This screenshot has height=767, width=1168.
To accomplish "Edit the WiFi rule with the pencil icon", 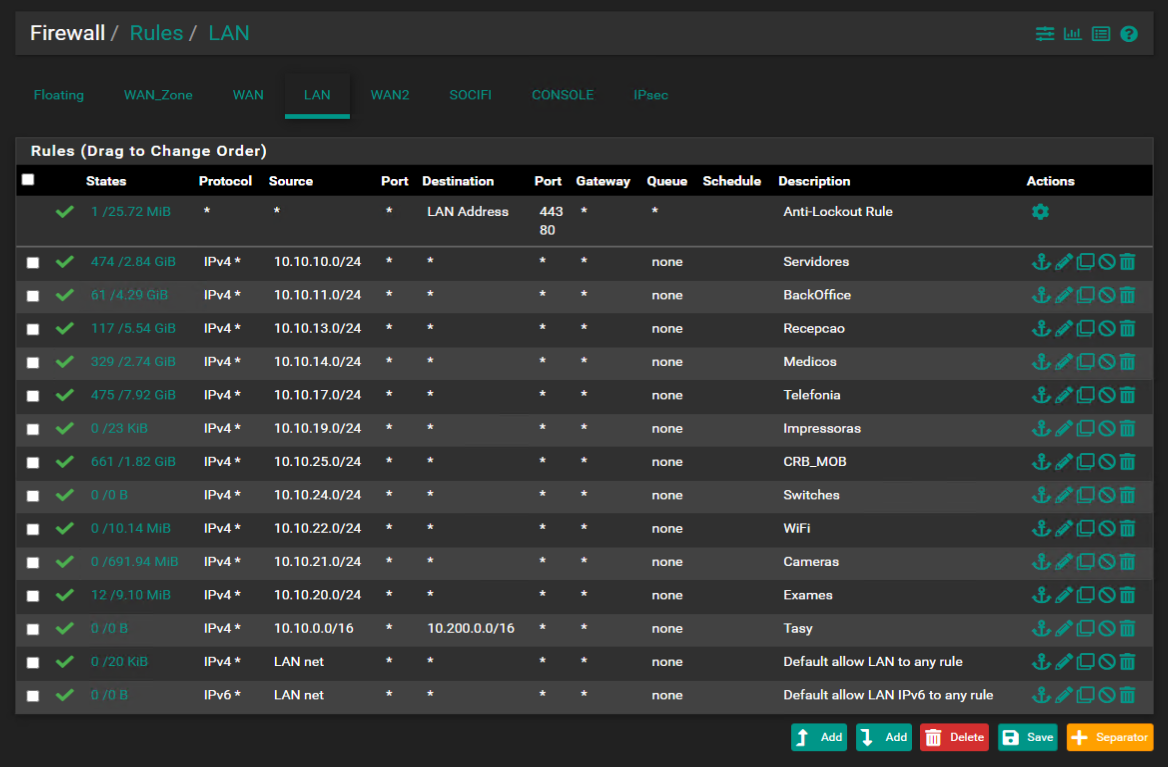I will [1063, 528].
